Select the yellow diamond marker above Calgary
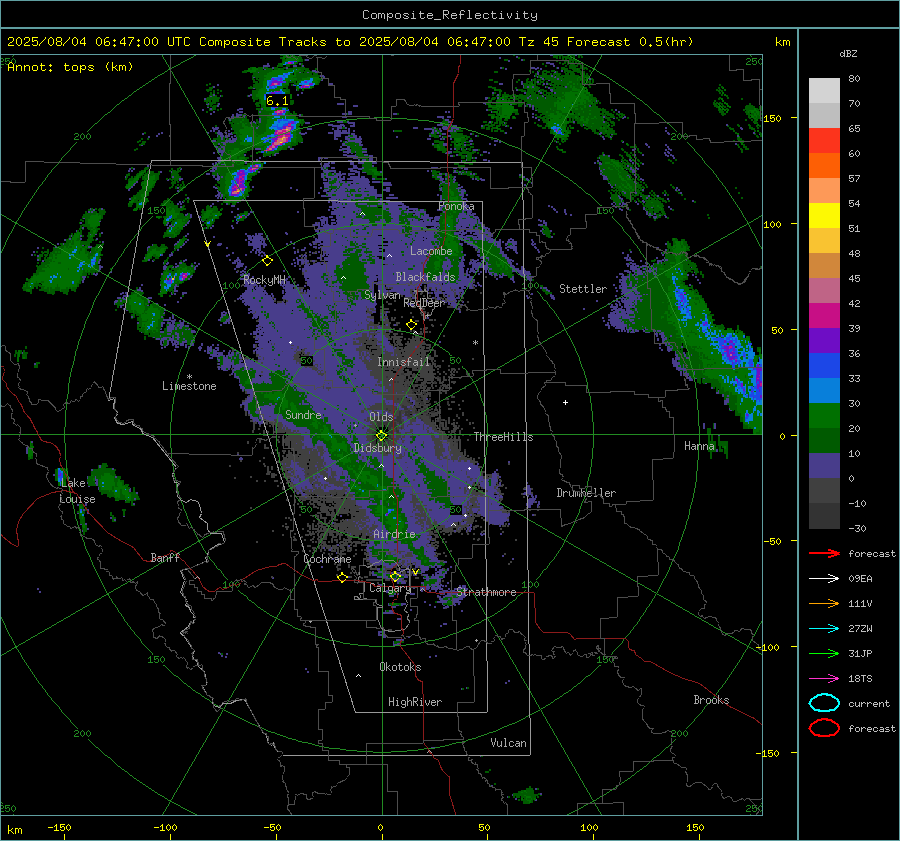 click(x=395, y=576)
